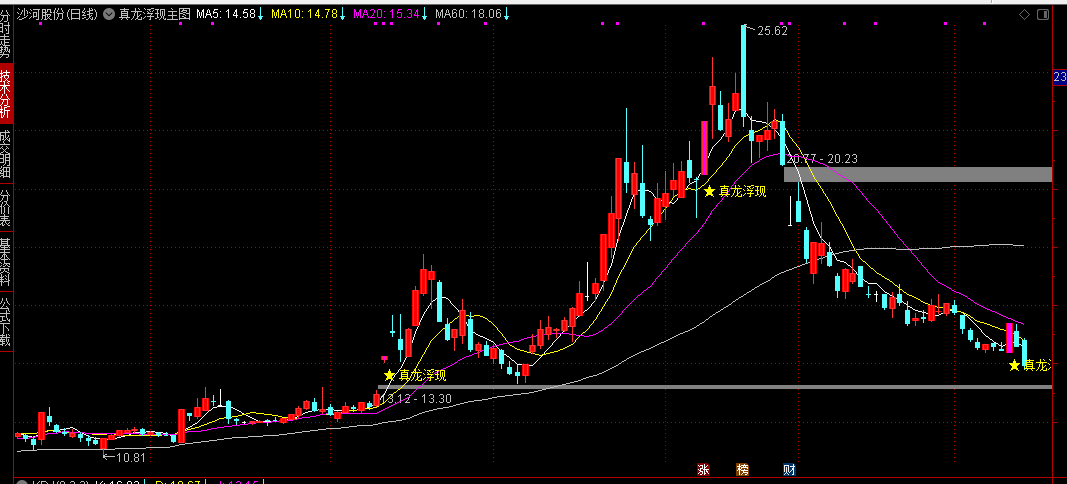Select the 技术分析 sidebar tab
Image resolution: width=1067 pixels, height=484 pixels.
(6, 93)
